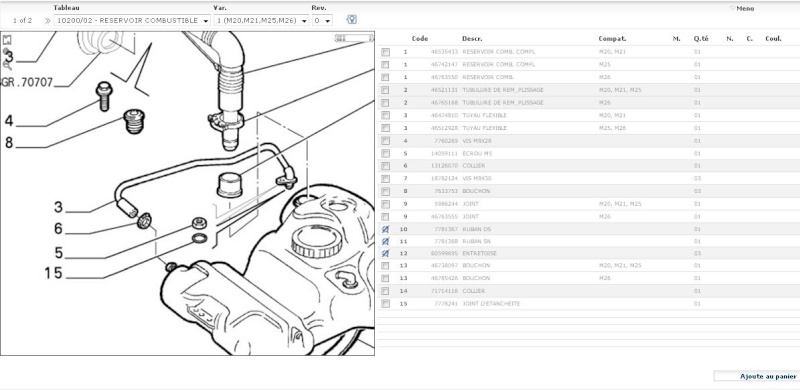Tick checkbox for COLLIER 13126070
Image resolution: width=800 pixels, height=390 pixels.
pyautogui.click(x=385, y=166)
